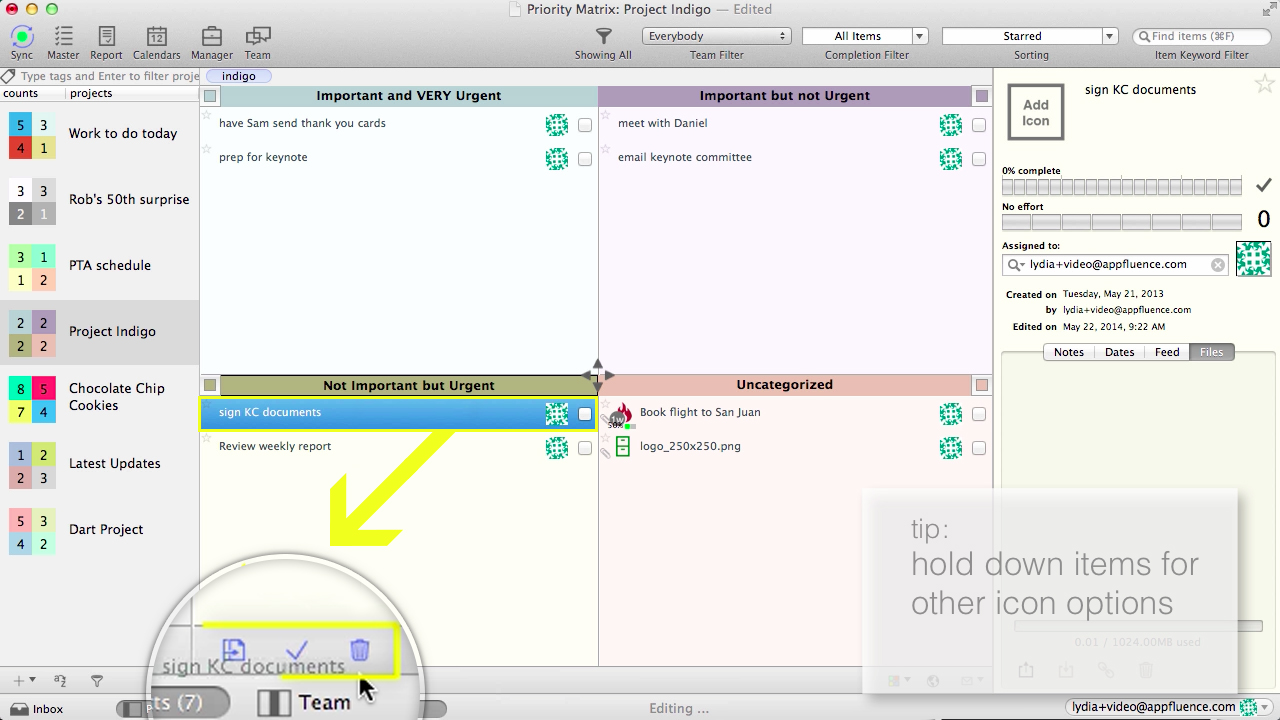
Task: Click the 'indigo' tag pill
Action: 238,76
